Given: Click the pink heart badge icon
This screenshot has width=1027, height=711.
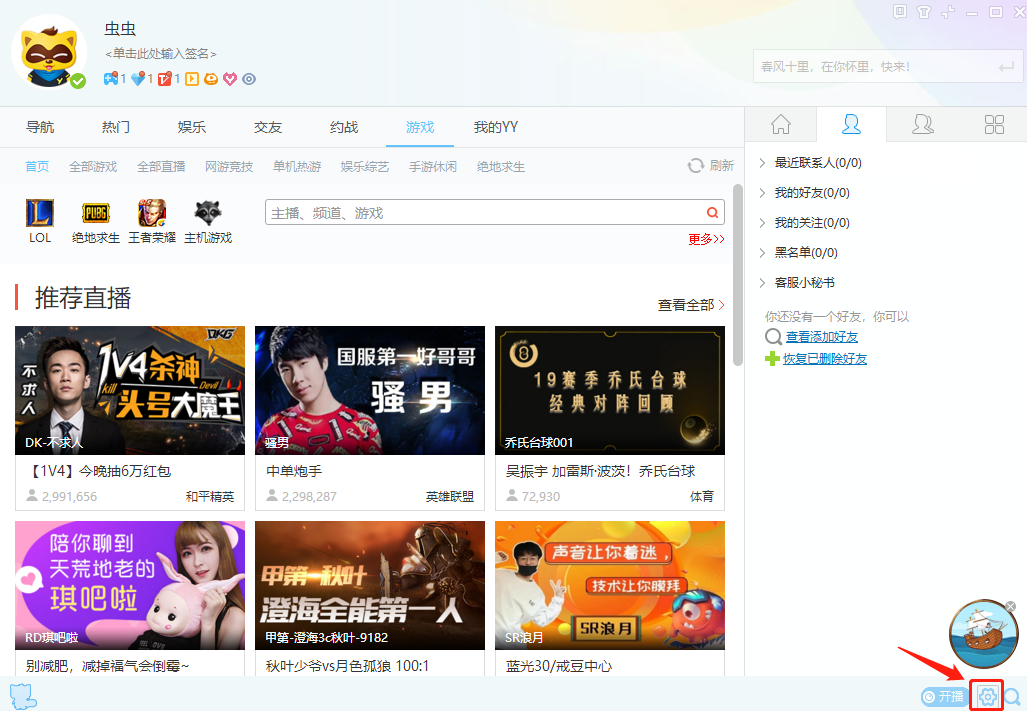Looking at the screenshot, I should [x=230, y=79].
